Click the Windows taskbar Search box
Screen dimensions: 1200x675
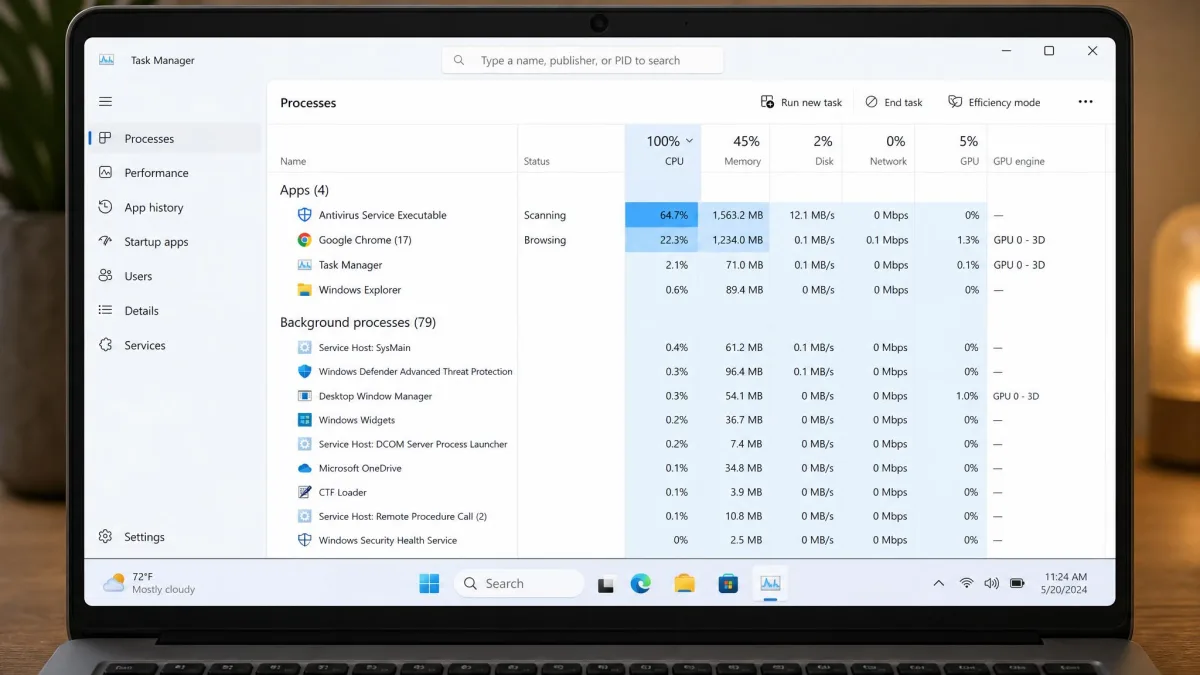(519, 584)
